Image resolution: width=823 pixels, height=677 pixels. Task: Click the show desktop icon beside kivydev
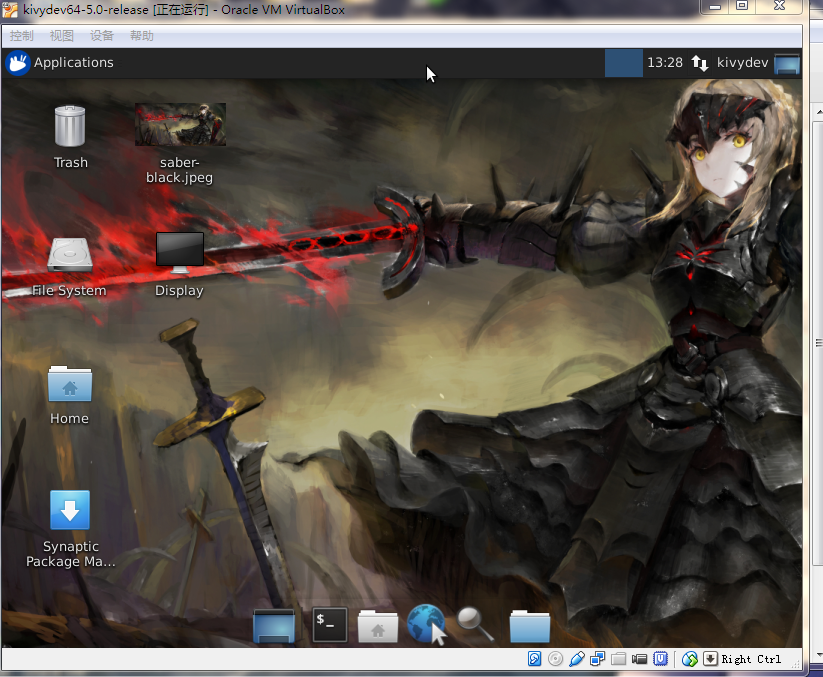pyautogui.click(x=787, y=64)
